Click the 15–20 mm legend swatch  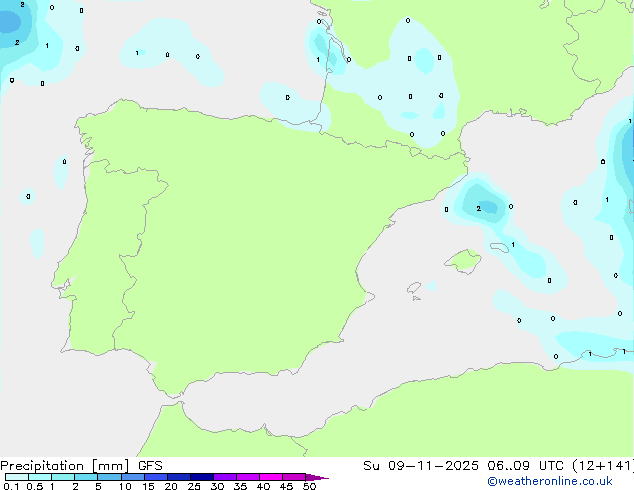[x=156, y=477]
